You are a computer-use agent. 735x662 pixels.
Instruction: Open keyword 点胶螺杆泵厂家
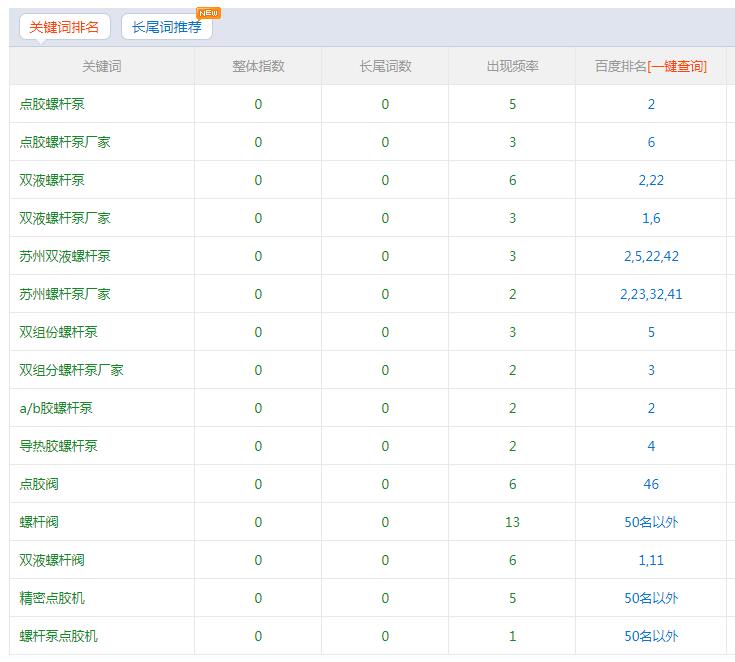(x=65, y=142)
